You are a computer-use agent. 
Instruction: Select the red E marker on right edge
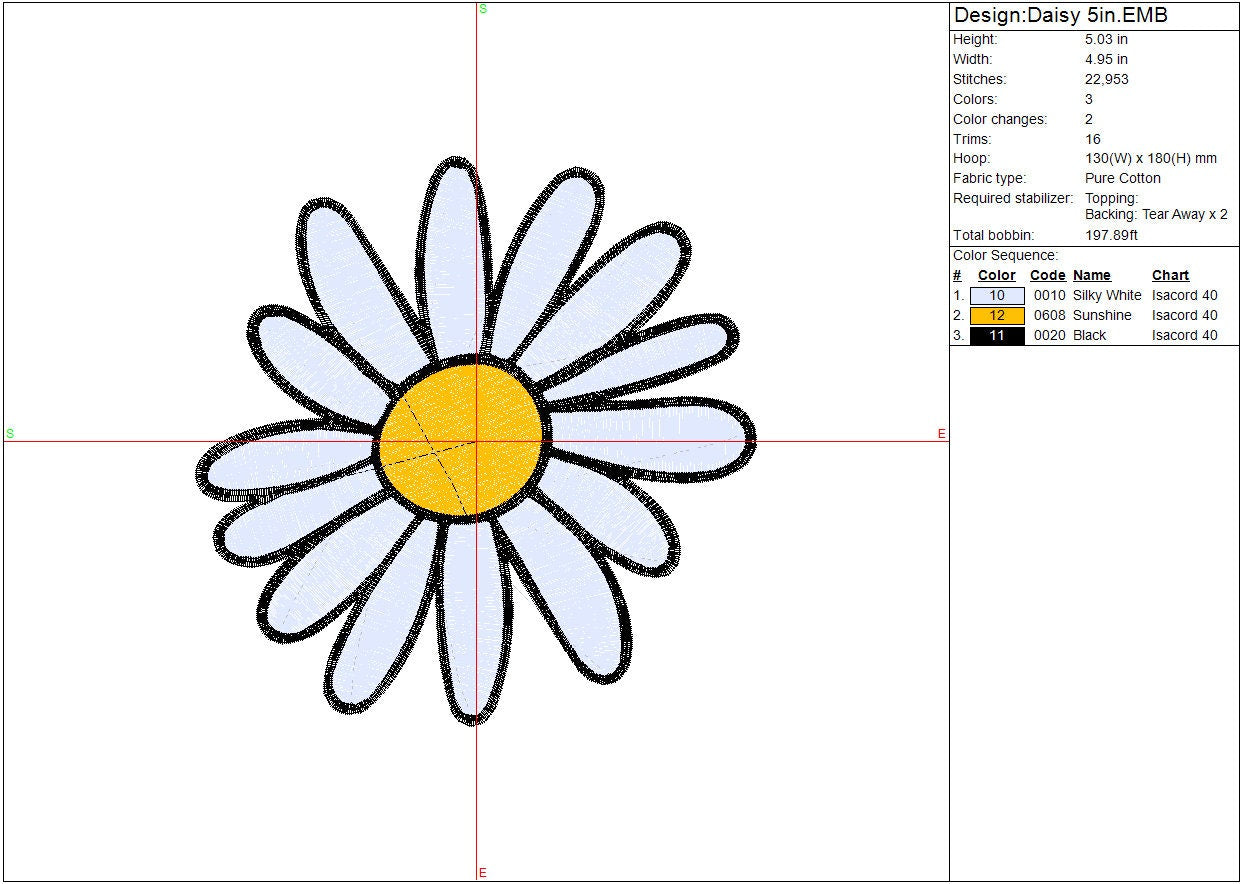point(941,434)
